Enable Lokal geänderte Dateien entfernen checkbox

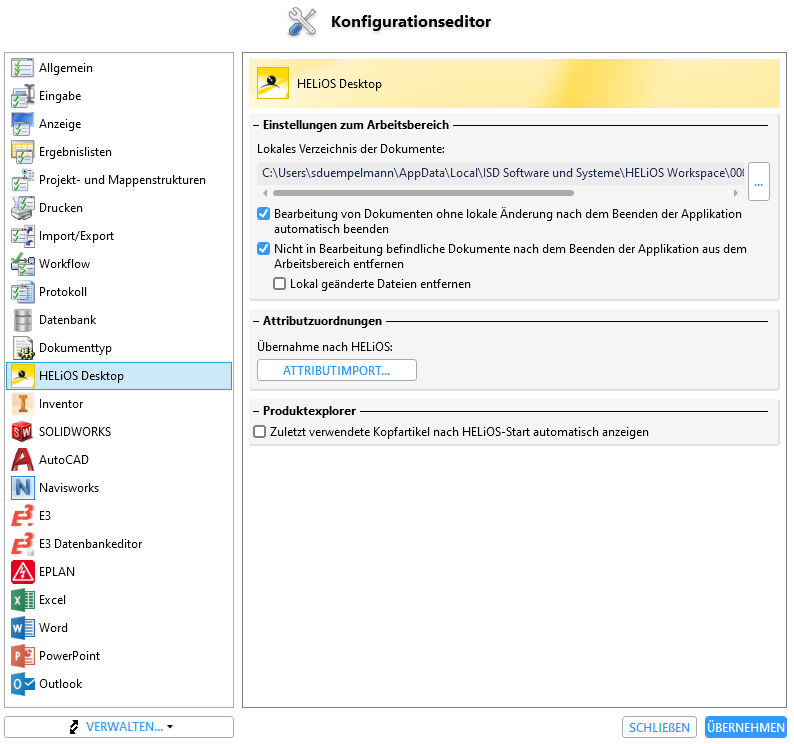coord(280,284)
